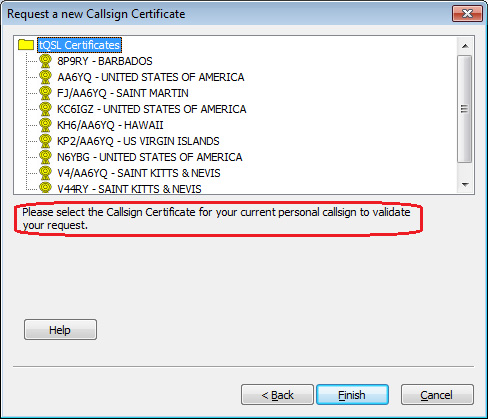Go to previous step with Back button
Viewport: 488px width, 419px height.
coord(277,395)
